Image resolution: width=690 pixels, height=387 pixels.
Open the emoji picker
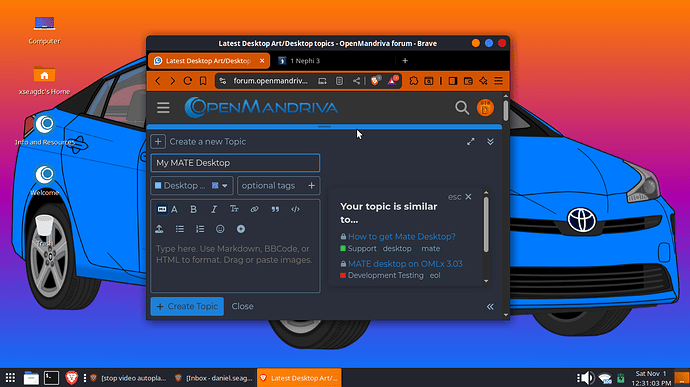click(220, 229)
